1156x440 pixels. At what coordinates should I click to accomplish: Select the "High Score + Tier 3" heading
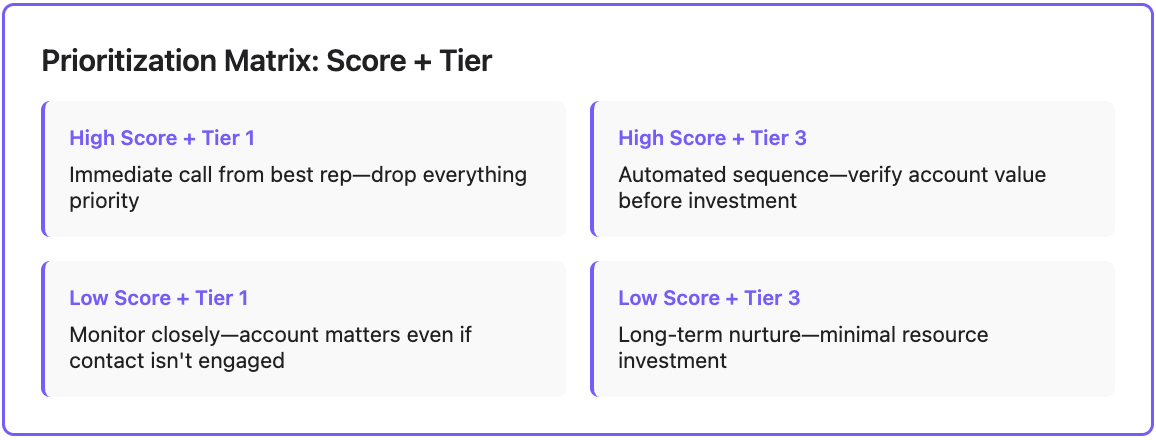click(x=712, y=138)
